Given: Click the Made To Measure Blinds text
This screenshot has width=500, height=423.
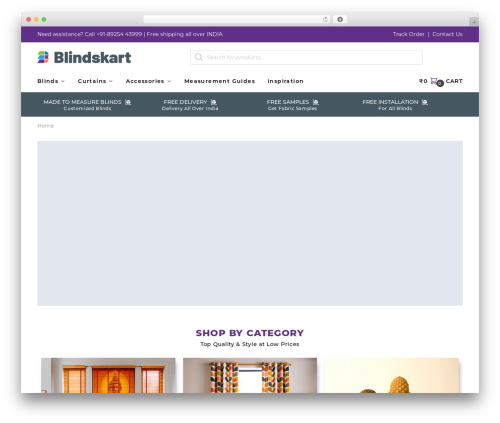Looking at the screenshot, I should 82,102.
